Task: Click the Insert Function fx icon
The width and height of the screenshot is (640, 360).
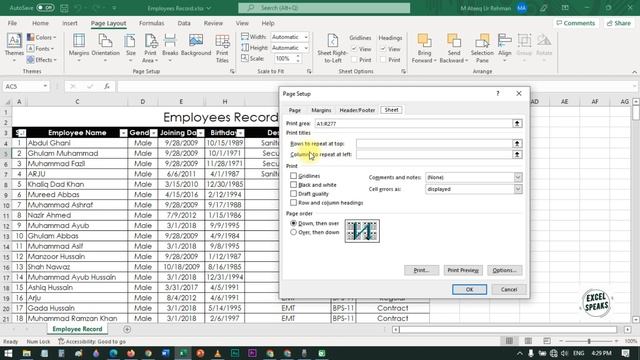Action: (107, 86)
